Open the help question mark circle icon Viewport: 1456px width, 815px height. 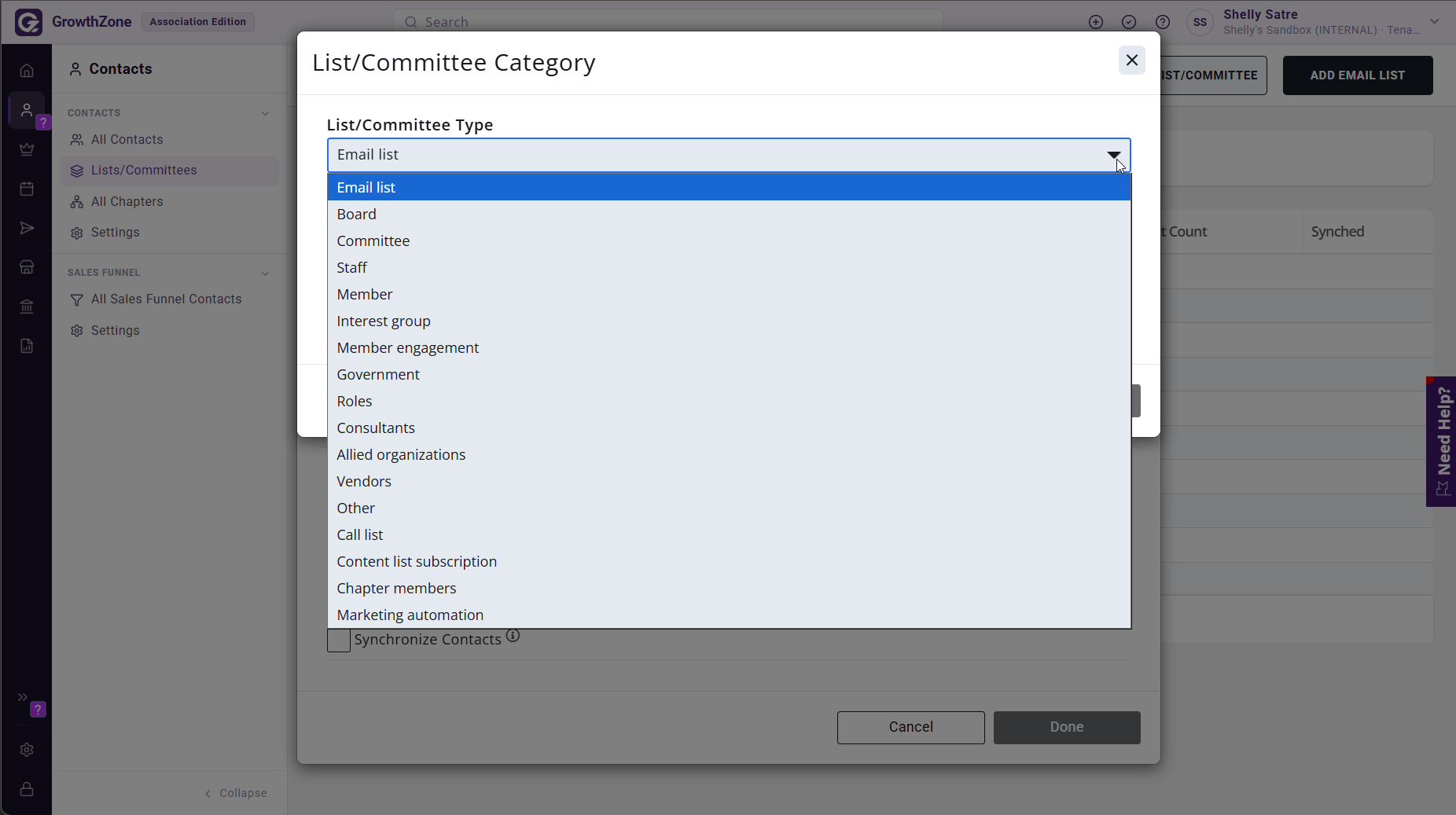pos(1163,22)
